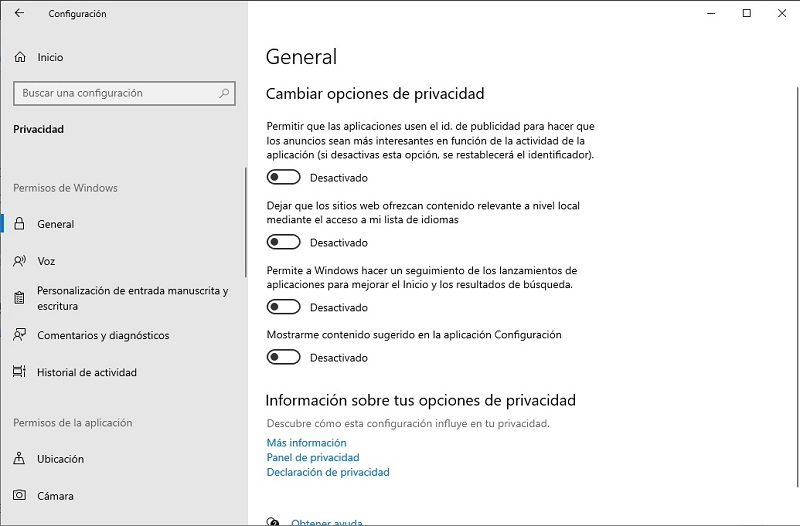Viewport: 800px width, 526px height.
Task: Select Historial de actividad in sidebar
Action: tap(87, 373)
